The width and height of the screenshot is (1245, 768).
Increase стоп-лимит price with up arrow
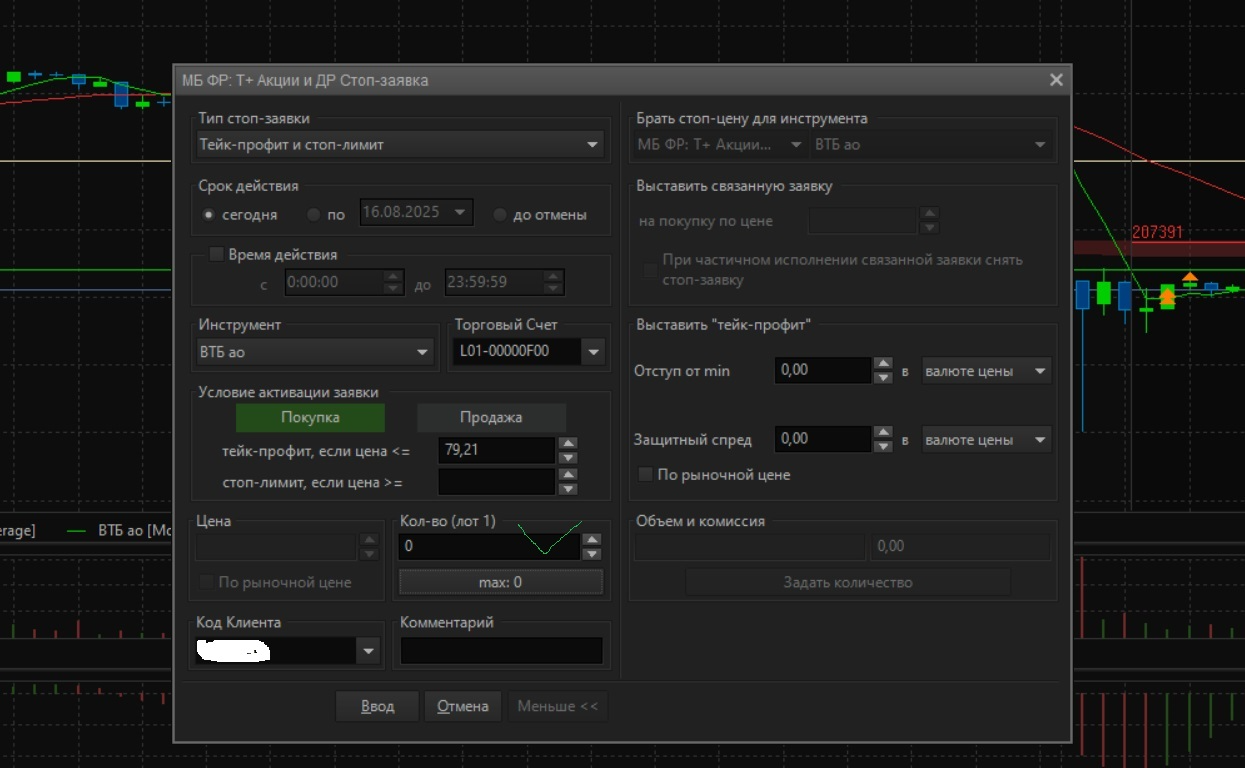(568, 476)
